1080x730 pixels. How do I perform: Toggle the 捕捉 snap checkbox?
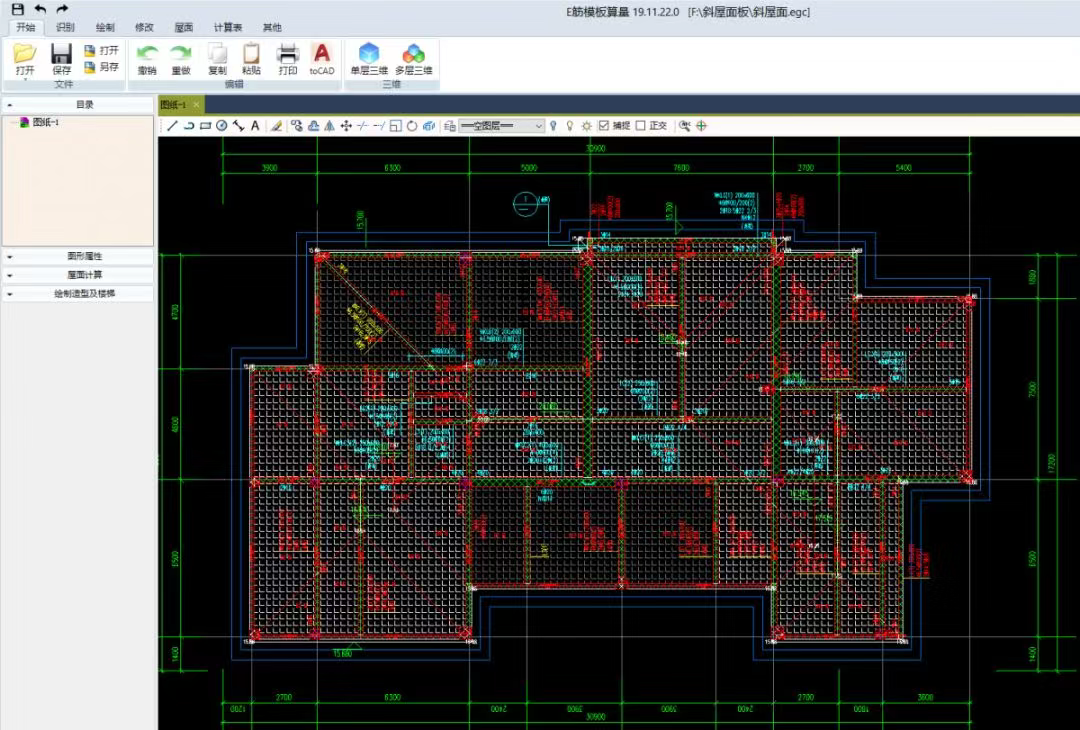(x=604, y=126)
